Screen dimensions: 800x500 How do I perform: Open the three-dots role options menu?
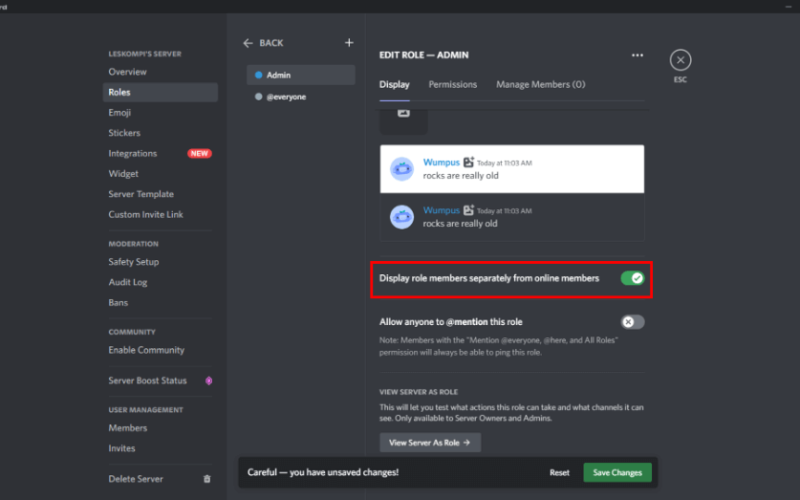coord(637,55)
